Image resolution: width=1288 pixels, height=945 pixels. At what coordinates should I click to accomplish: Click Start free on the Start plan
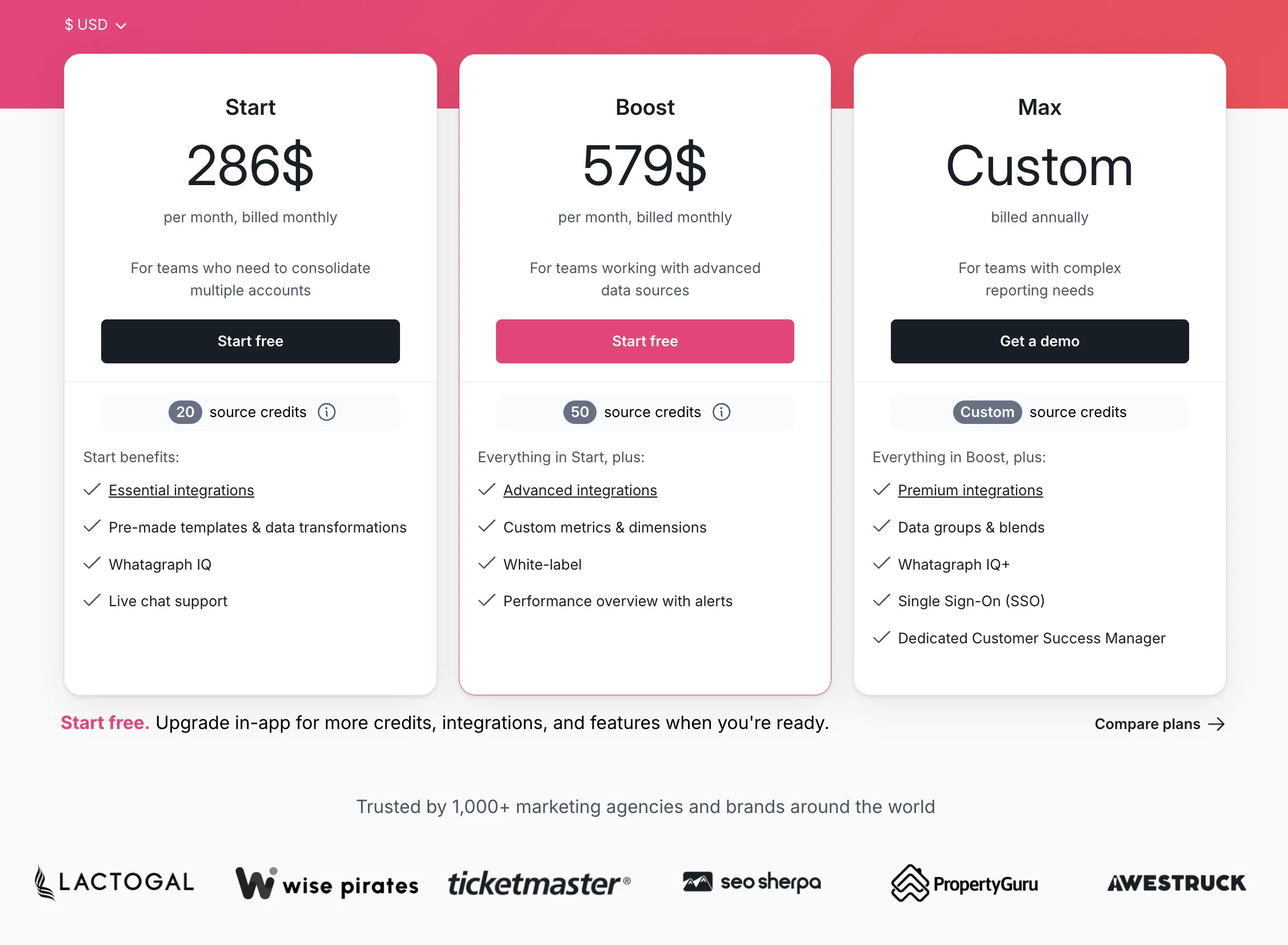pos(250,341)
